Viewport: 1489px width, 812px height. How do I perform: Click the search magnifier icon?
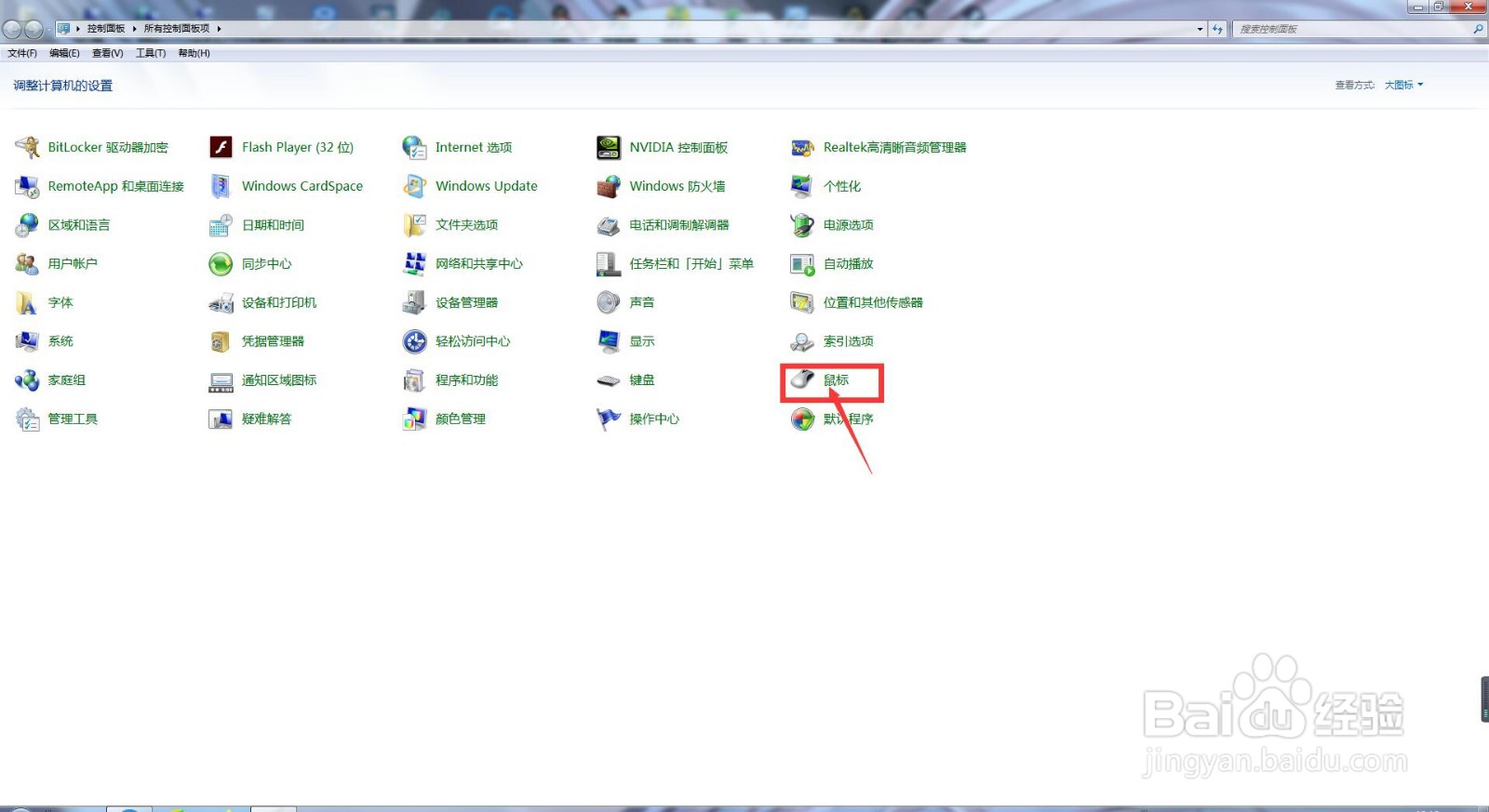(1478, 29)
